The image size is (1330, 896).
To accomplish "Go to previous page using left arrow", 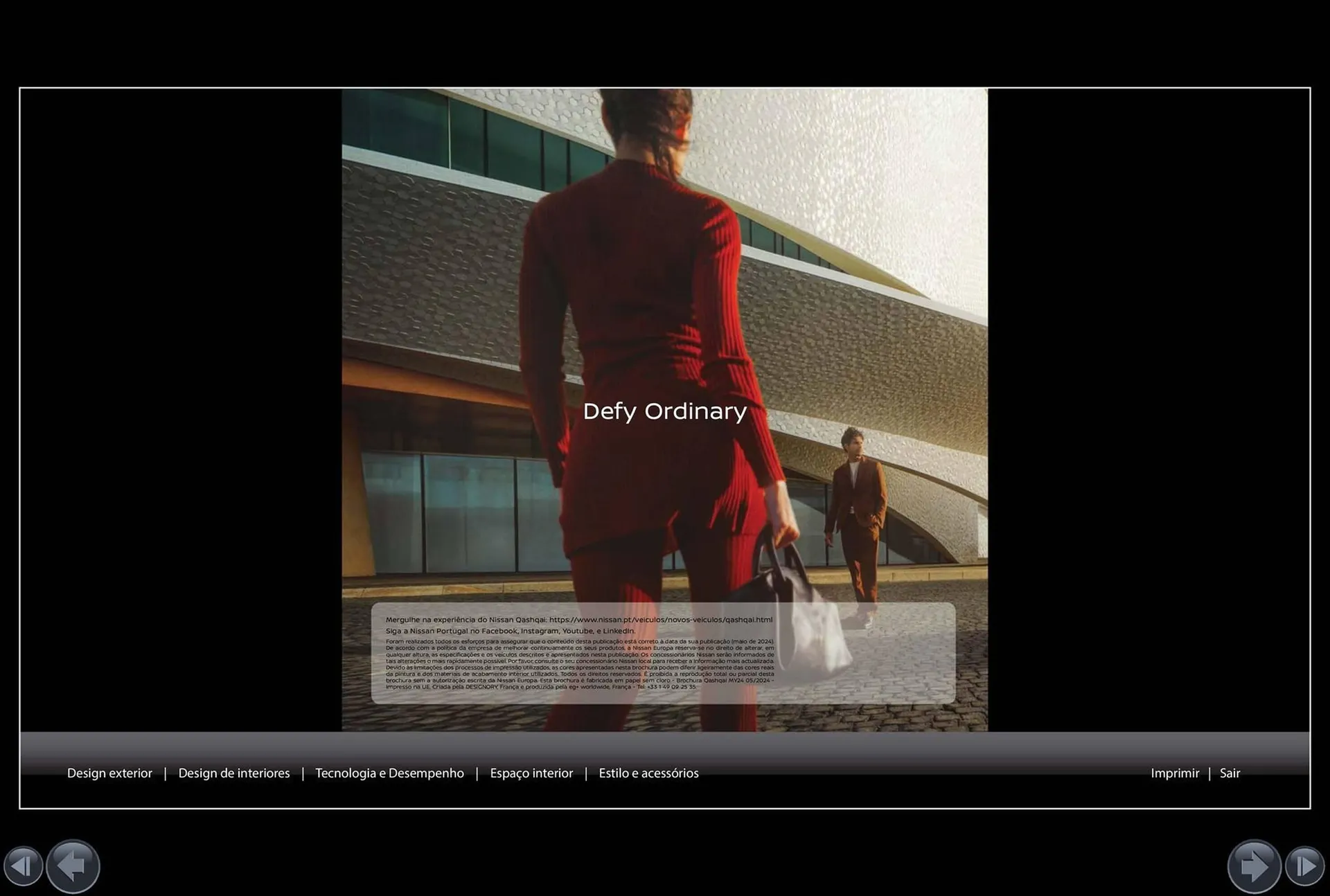I will click(x=73, y=866).
